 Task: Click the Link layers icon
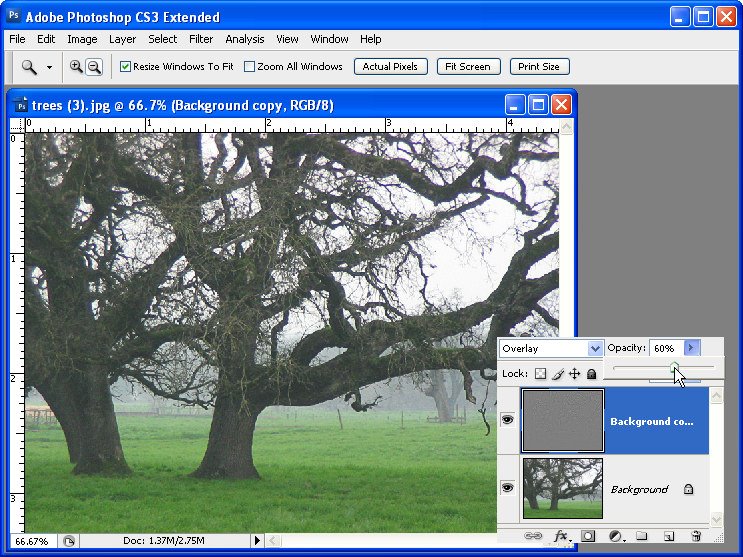pyautogui.click(x=533, y=536)
